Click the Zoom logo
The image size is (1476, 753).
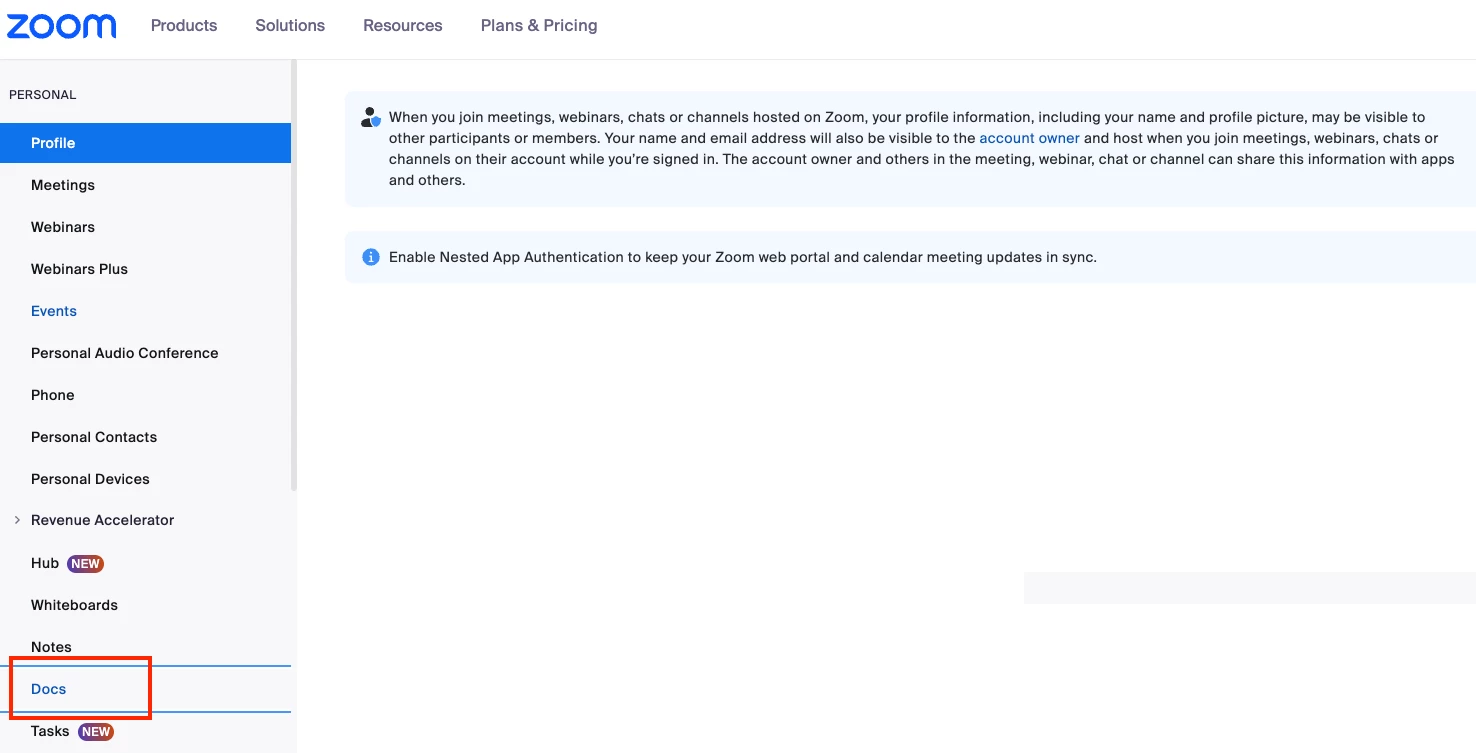coord(62,26)
